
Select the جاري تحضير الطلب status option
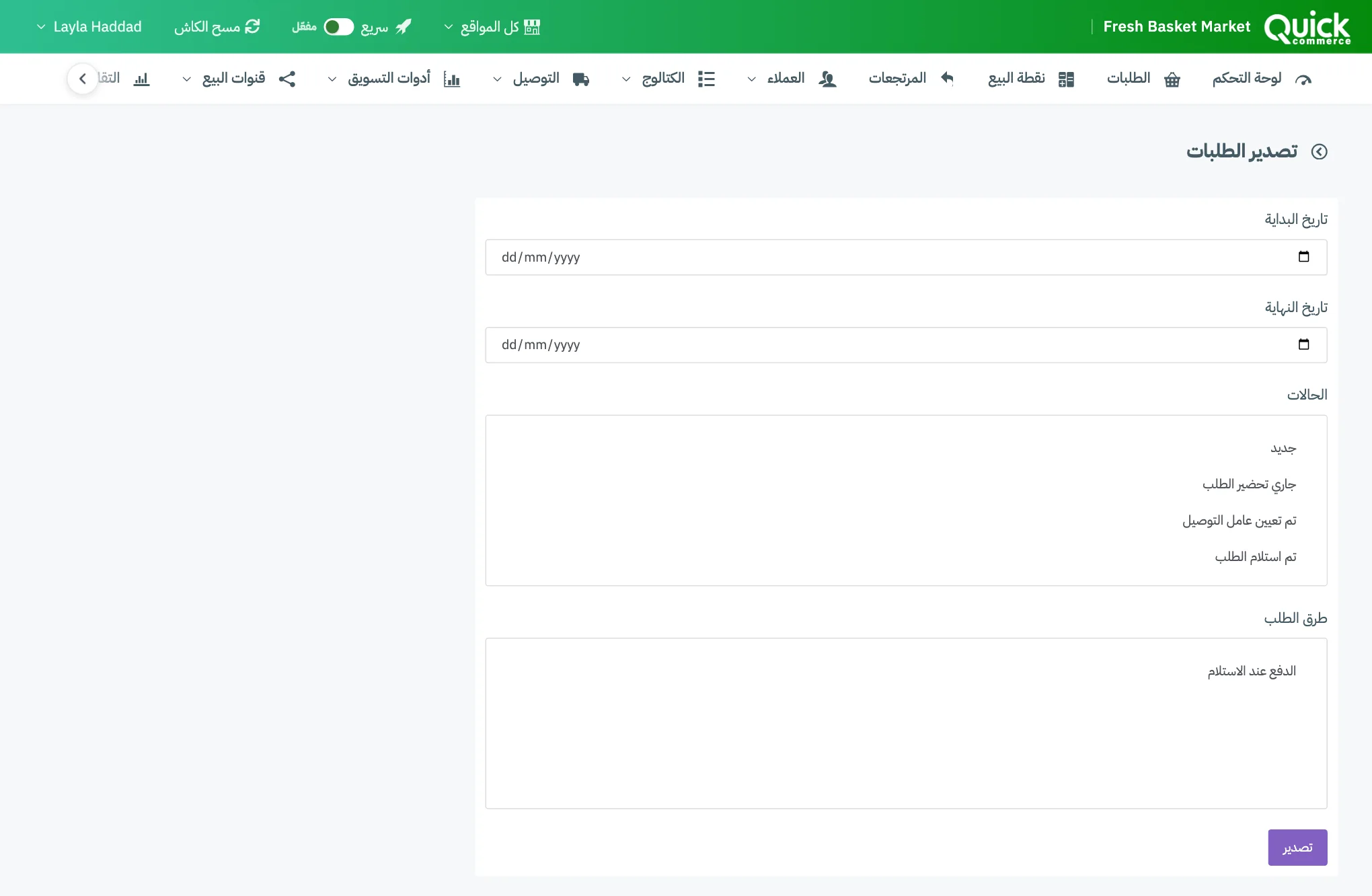(1249, 484)
